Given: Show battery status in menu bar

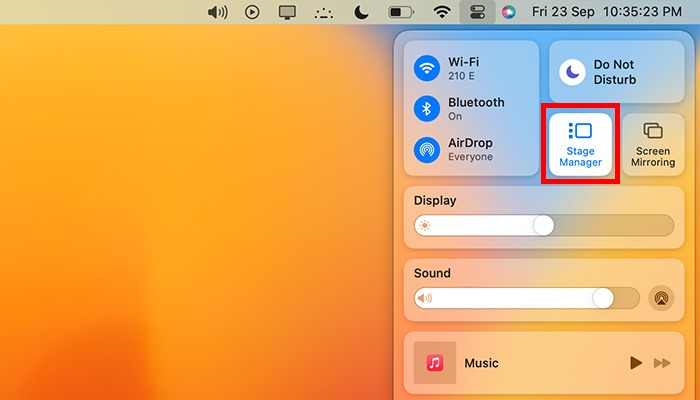Looking at the screenshot, I should (x=401, y=12).
